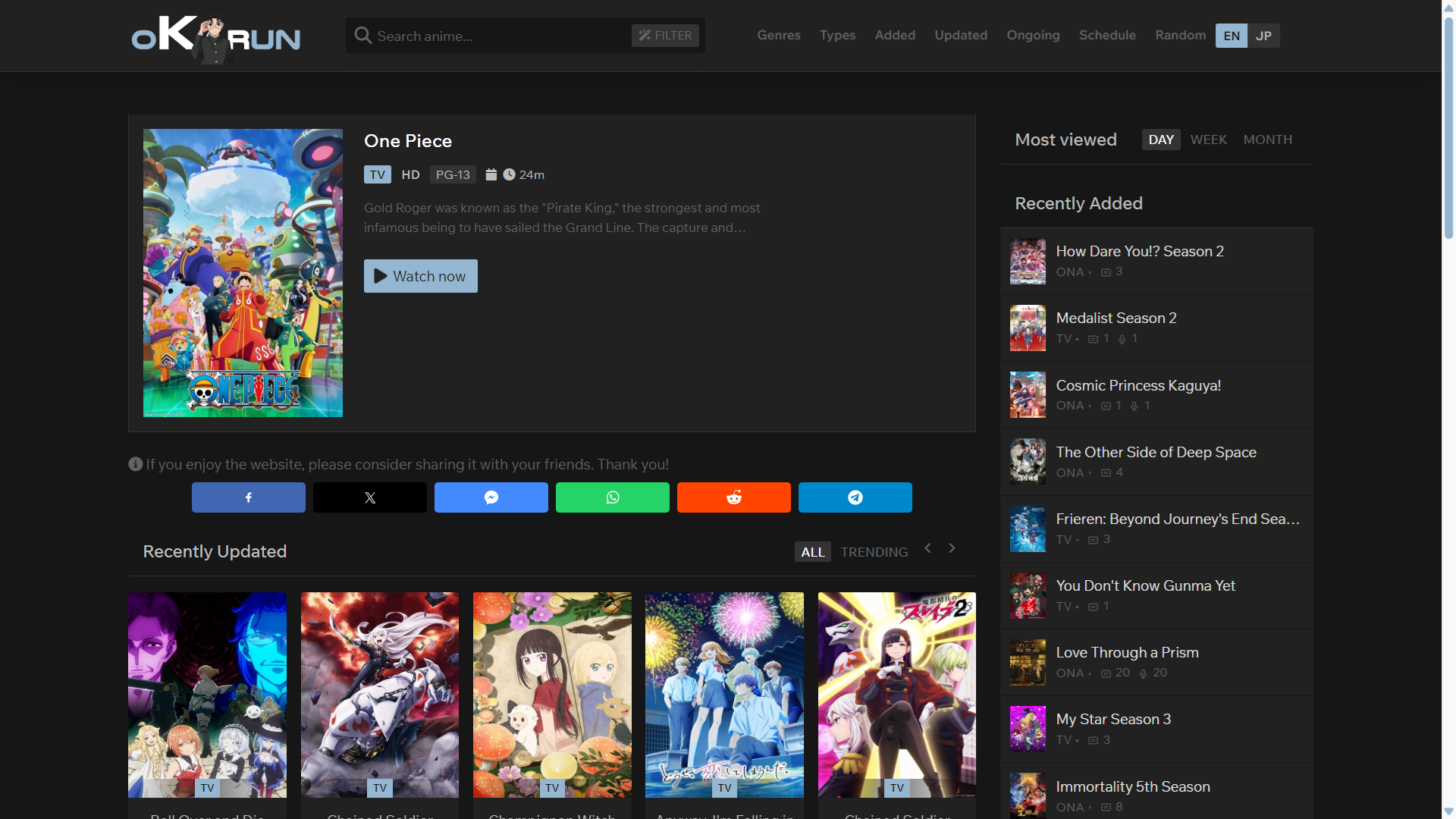Screen dimensions: 1456x819
Task: Click the search magnifier icon
Action: (x=363, y=35)
